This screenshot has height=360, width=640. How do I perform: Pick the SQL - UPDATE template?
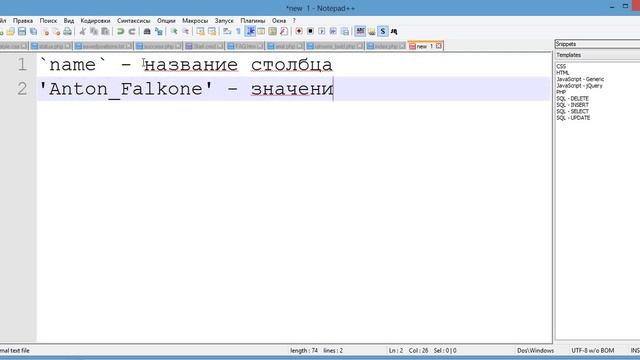pos(573,118)
